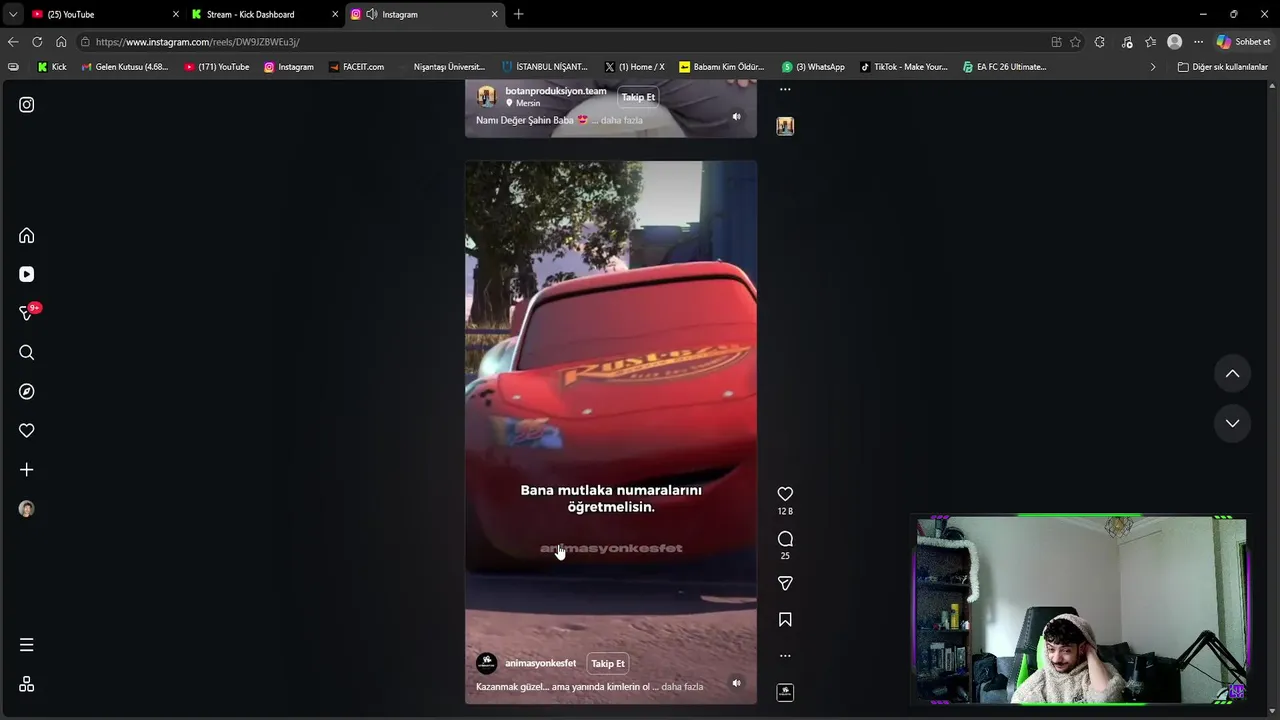Click Instagram logo at top of sidebar
The image size is (1280, 720).
point(27,105)
